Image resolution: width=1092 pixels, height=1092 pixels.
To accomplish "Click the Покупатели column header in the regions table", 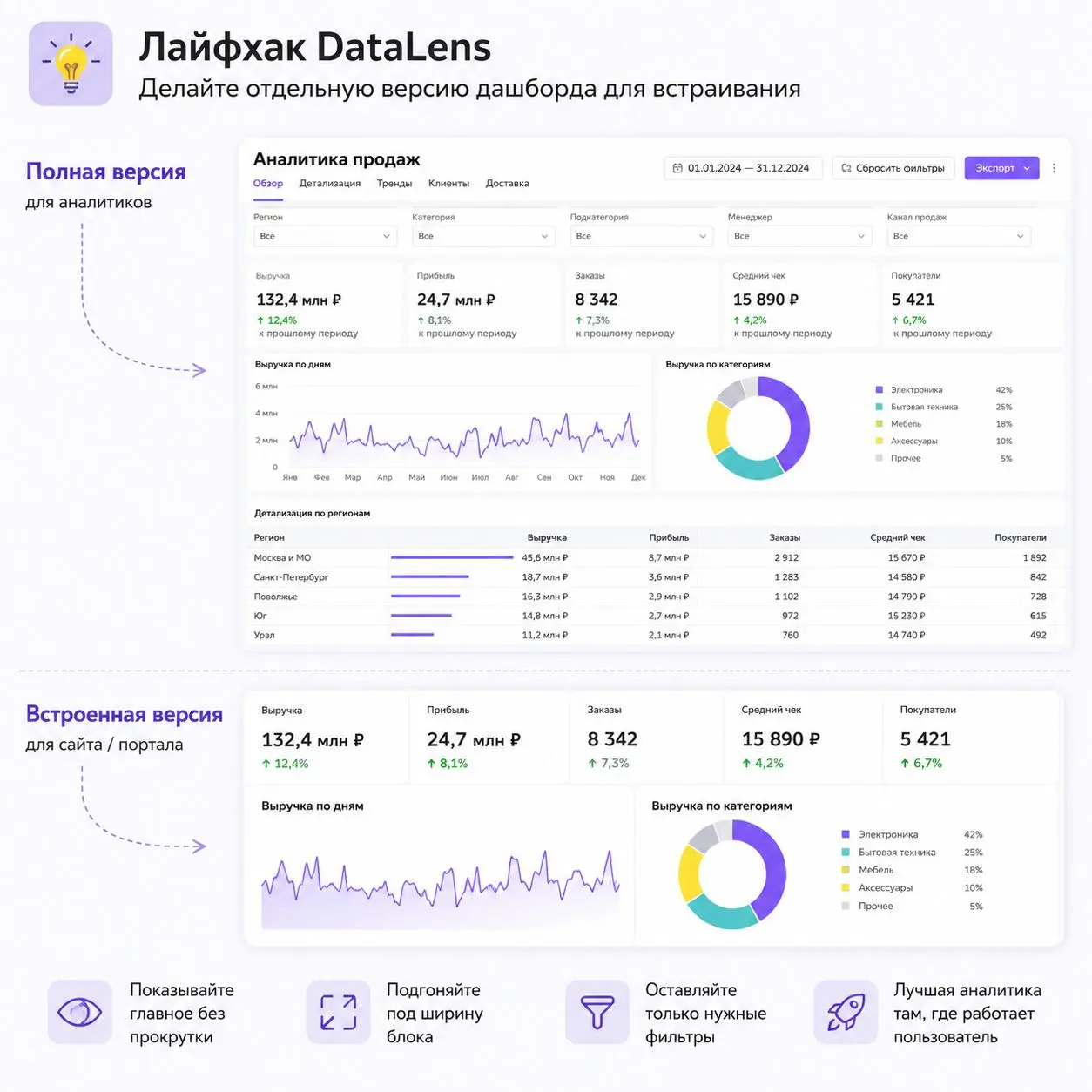I will (1021, 537).
